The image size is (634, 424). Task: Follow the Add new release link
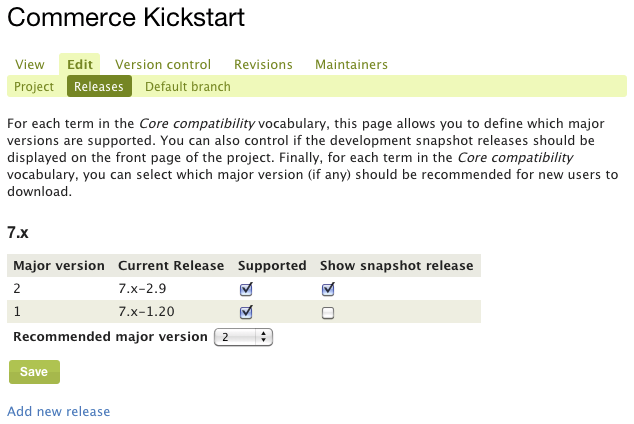coord(59,411)
